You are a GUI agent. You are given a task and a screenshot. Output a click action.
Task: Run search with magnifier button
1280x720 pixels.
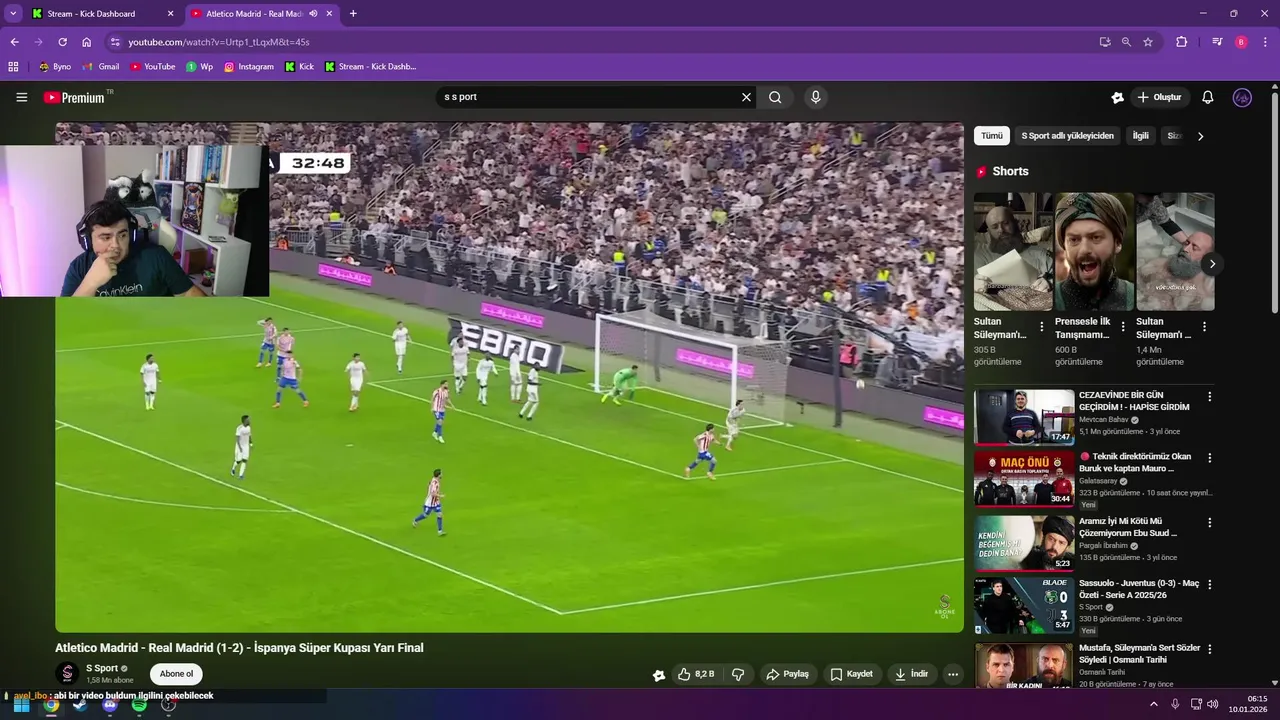click(x=775, y=97)
